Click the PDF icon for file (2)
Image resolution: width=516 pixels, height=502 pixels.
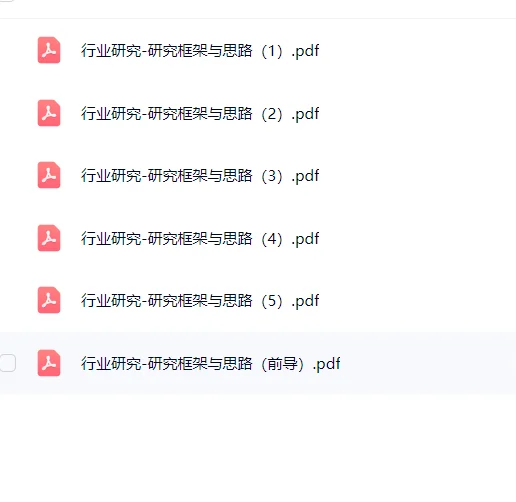coord(49,113)
